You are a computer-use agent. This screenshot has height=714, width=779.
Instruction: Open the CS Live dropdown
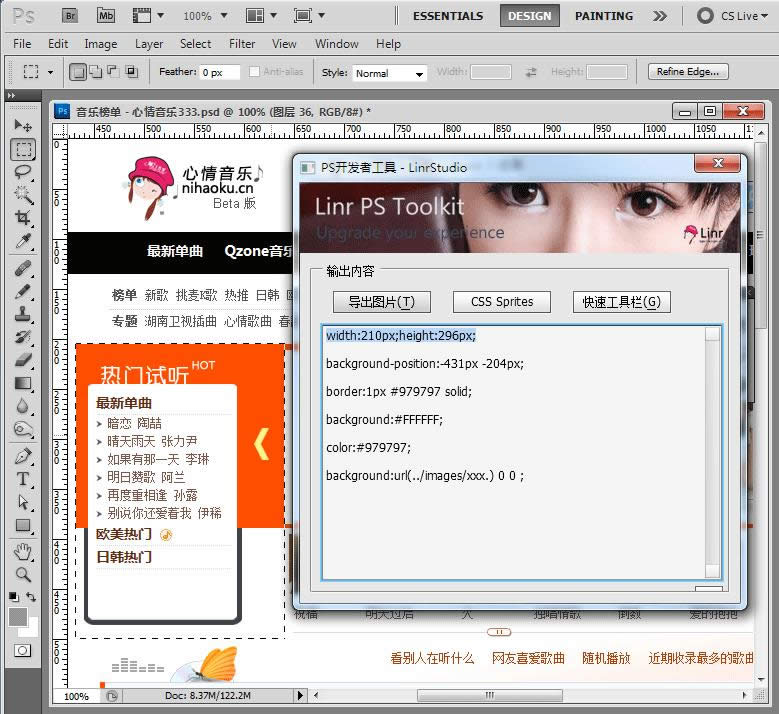point(733,16)
